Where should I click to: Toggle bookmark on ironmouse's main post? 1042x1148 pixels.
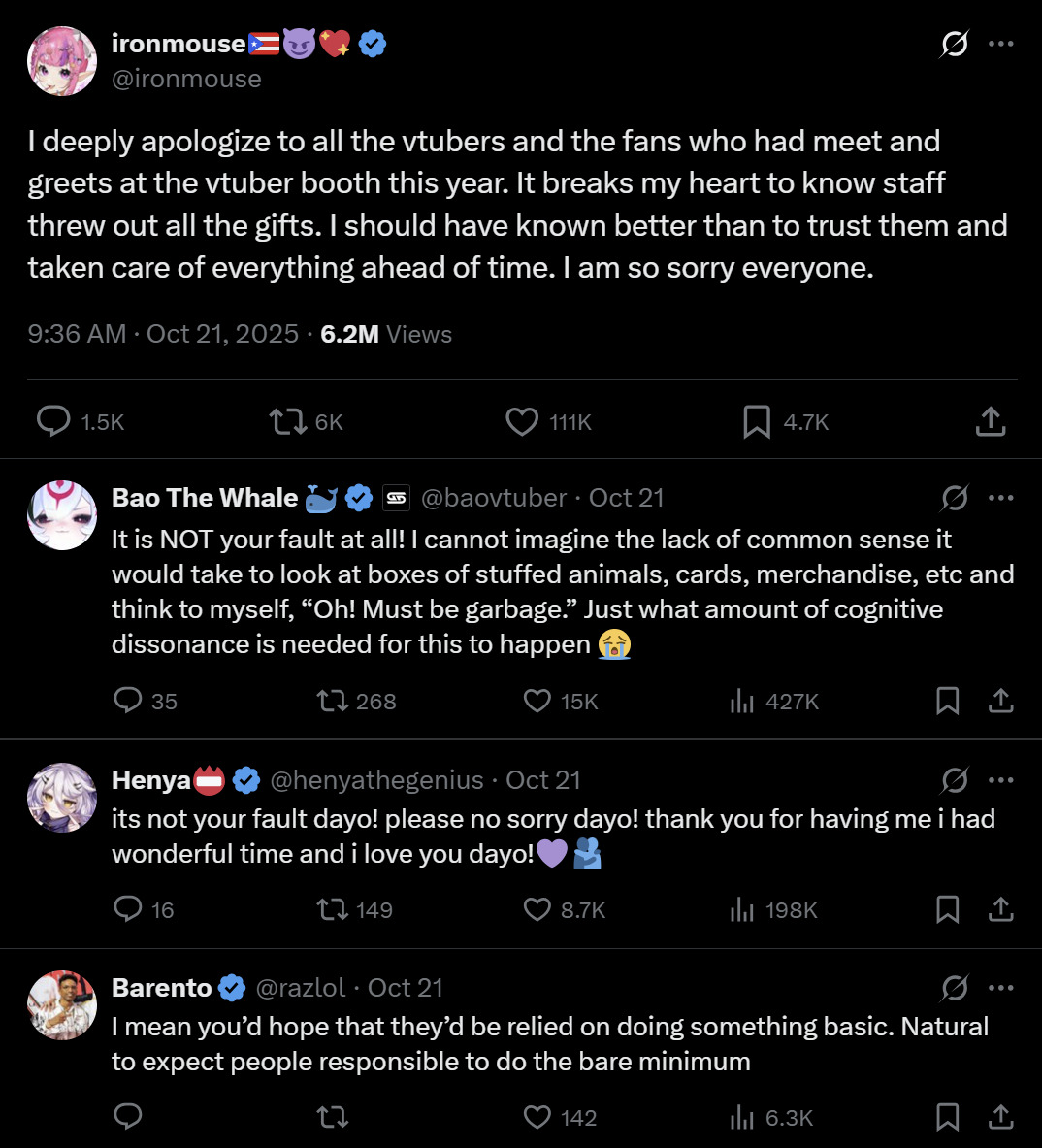[x=757, y=422]
